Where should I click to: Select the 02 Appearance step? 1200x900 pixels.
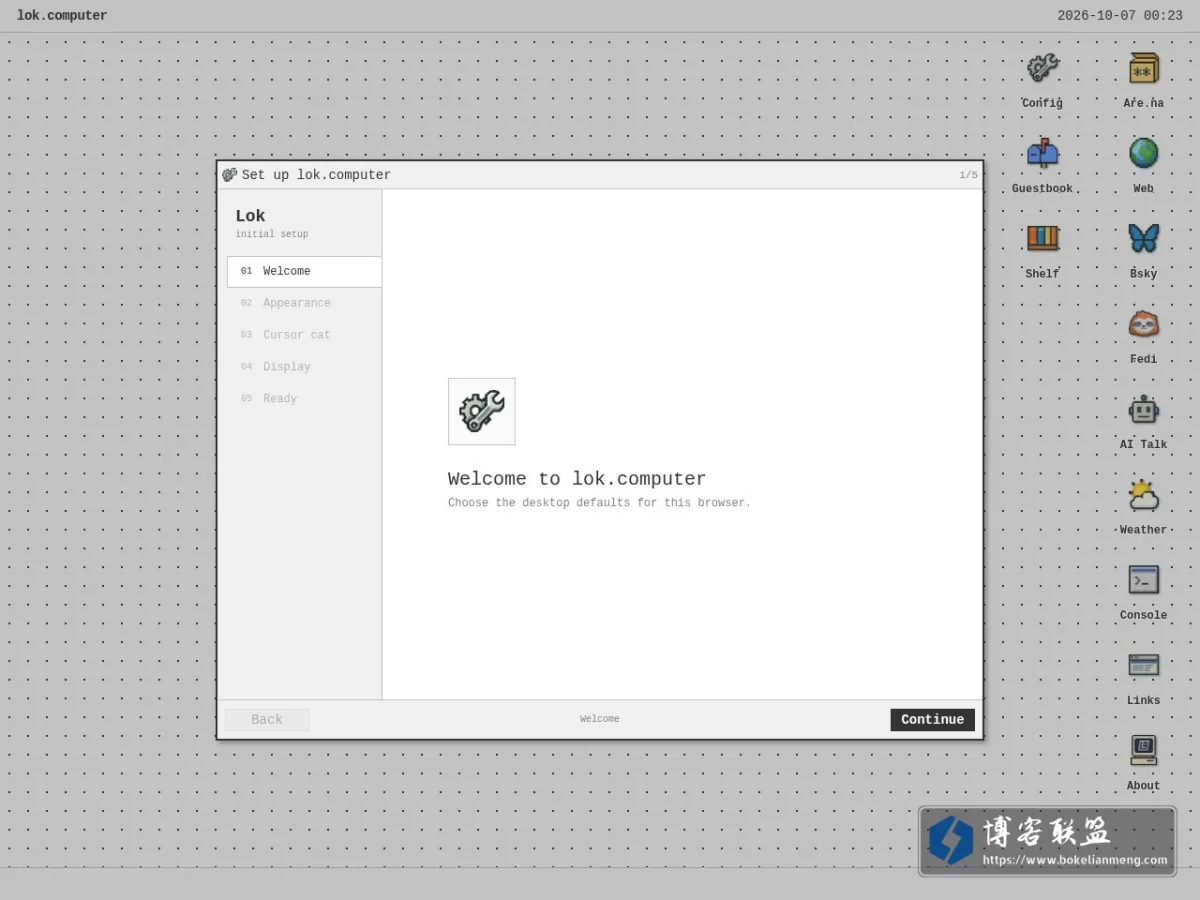coord(304,303)
